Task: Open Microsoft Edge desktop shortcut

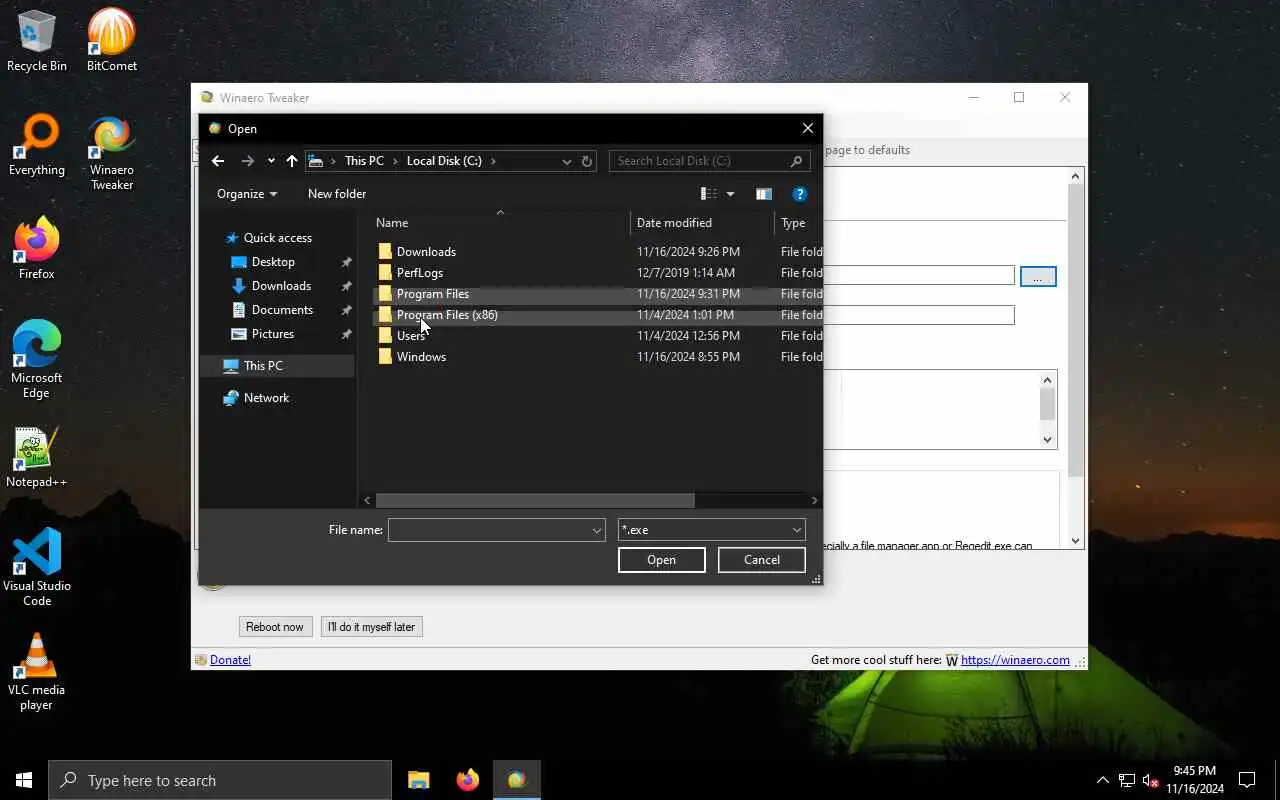Action: [37, 360]
